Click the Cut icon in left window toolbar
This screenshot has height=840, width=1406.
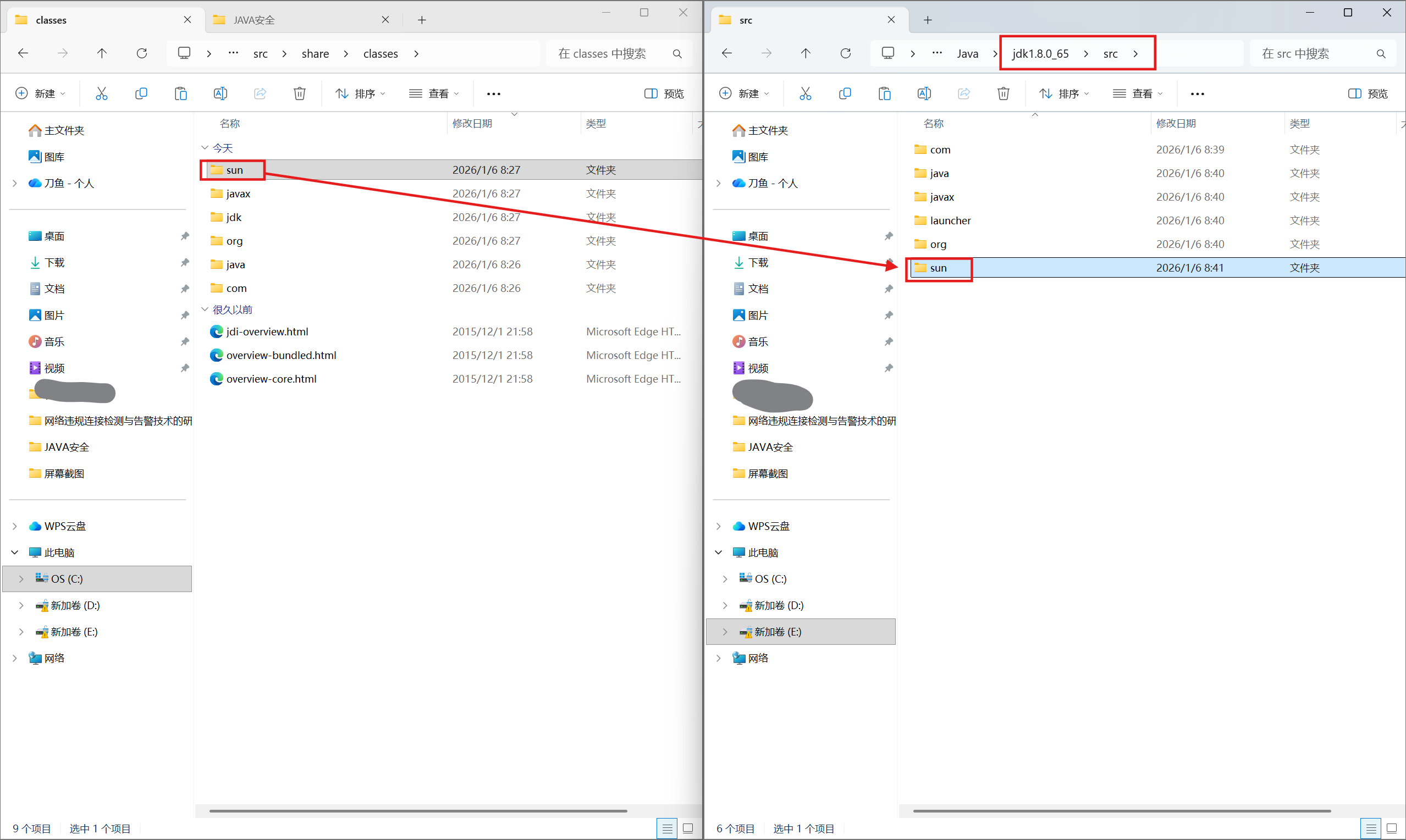point(101,93)
